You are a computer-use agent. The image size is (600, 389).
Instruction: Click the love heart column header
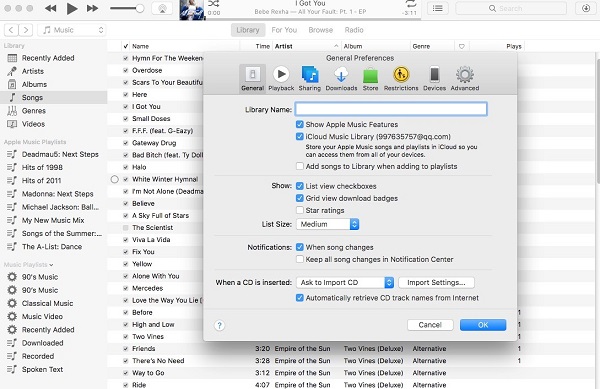(462, 46)
